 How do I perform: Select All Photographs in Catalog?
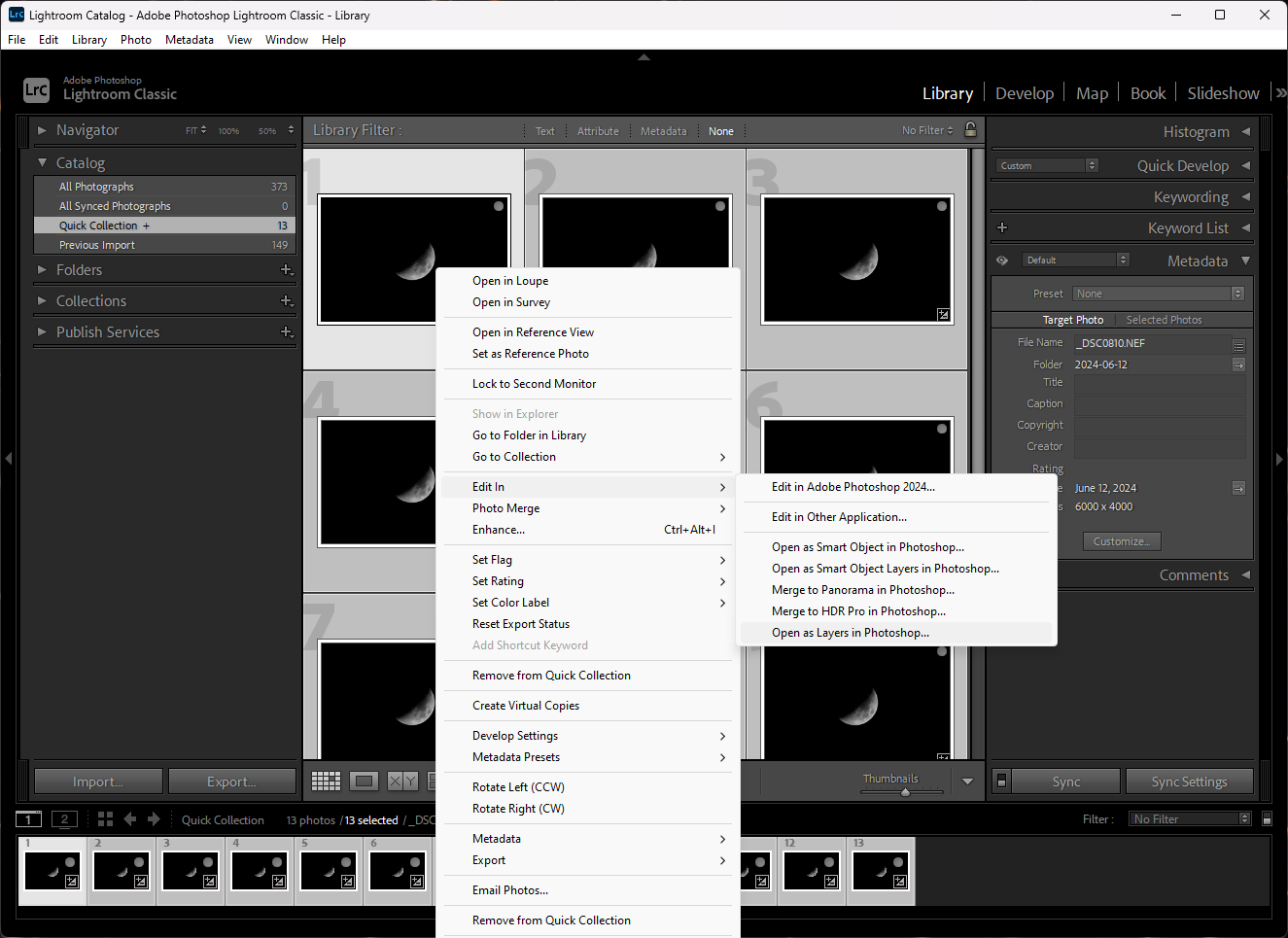[x=163, y=187]
